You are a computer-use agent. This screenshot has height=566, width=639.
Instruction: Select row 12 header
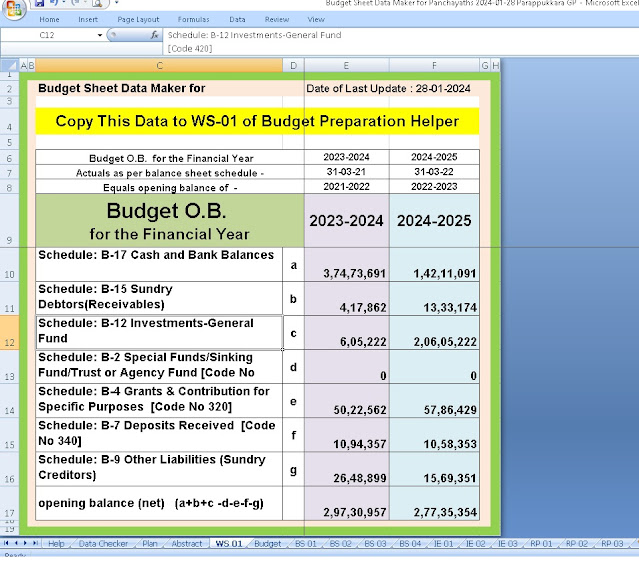pos(9,332)
